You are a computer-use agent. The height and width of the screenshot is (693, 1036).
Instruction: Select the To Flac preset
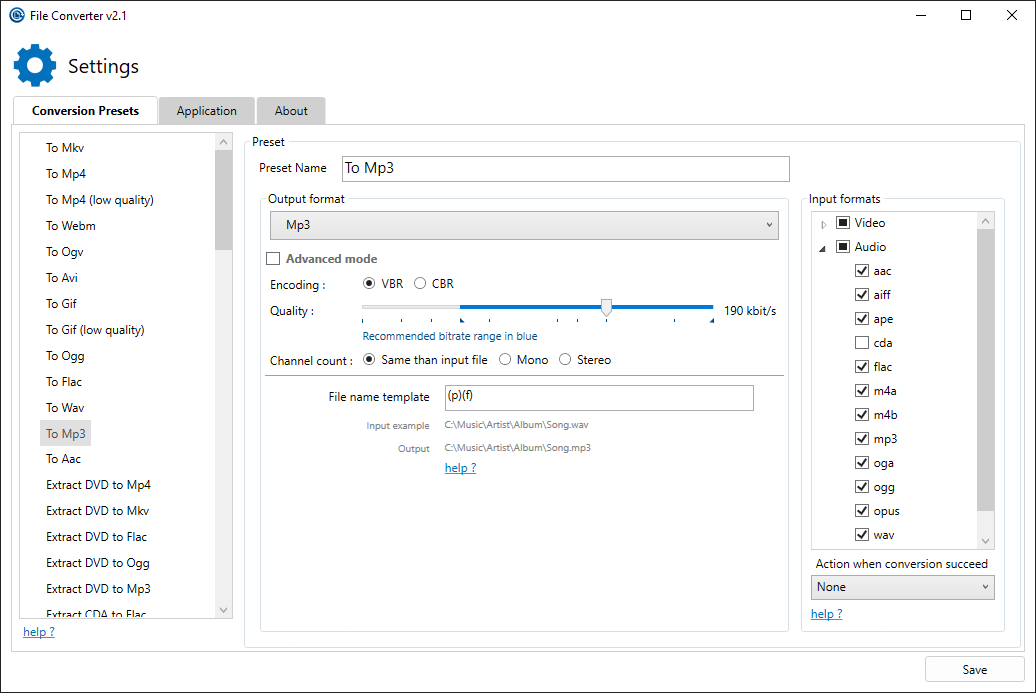(x=64, y=381)
